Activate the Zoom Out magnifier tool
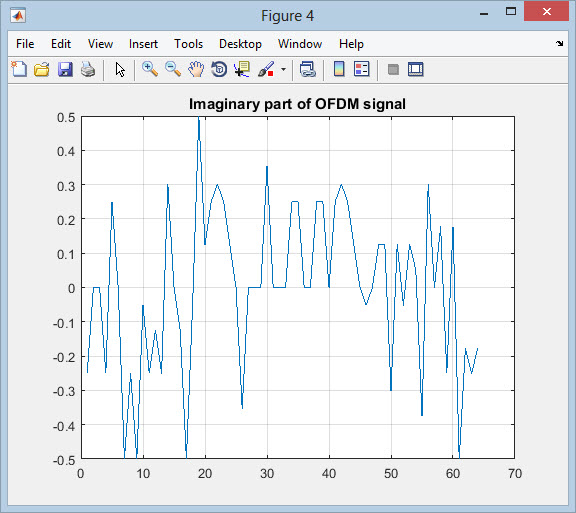The height and width of the screenshot is (513, 576). pyautogui.click(x=173, y=69)
